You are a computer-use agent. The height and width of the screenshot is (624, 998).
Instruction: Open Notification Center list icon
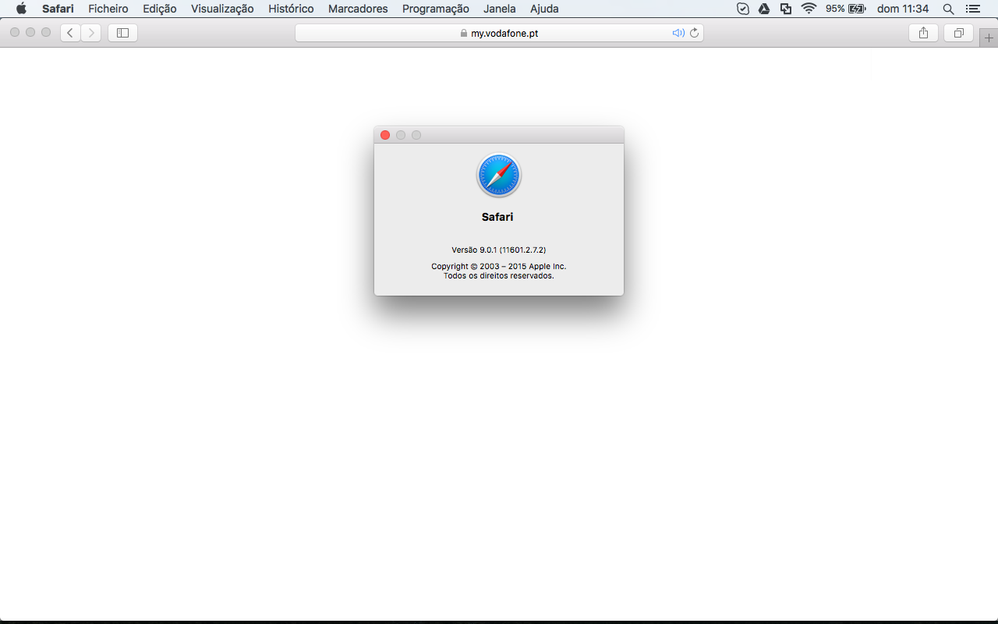tap(973, 9)
